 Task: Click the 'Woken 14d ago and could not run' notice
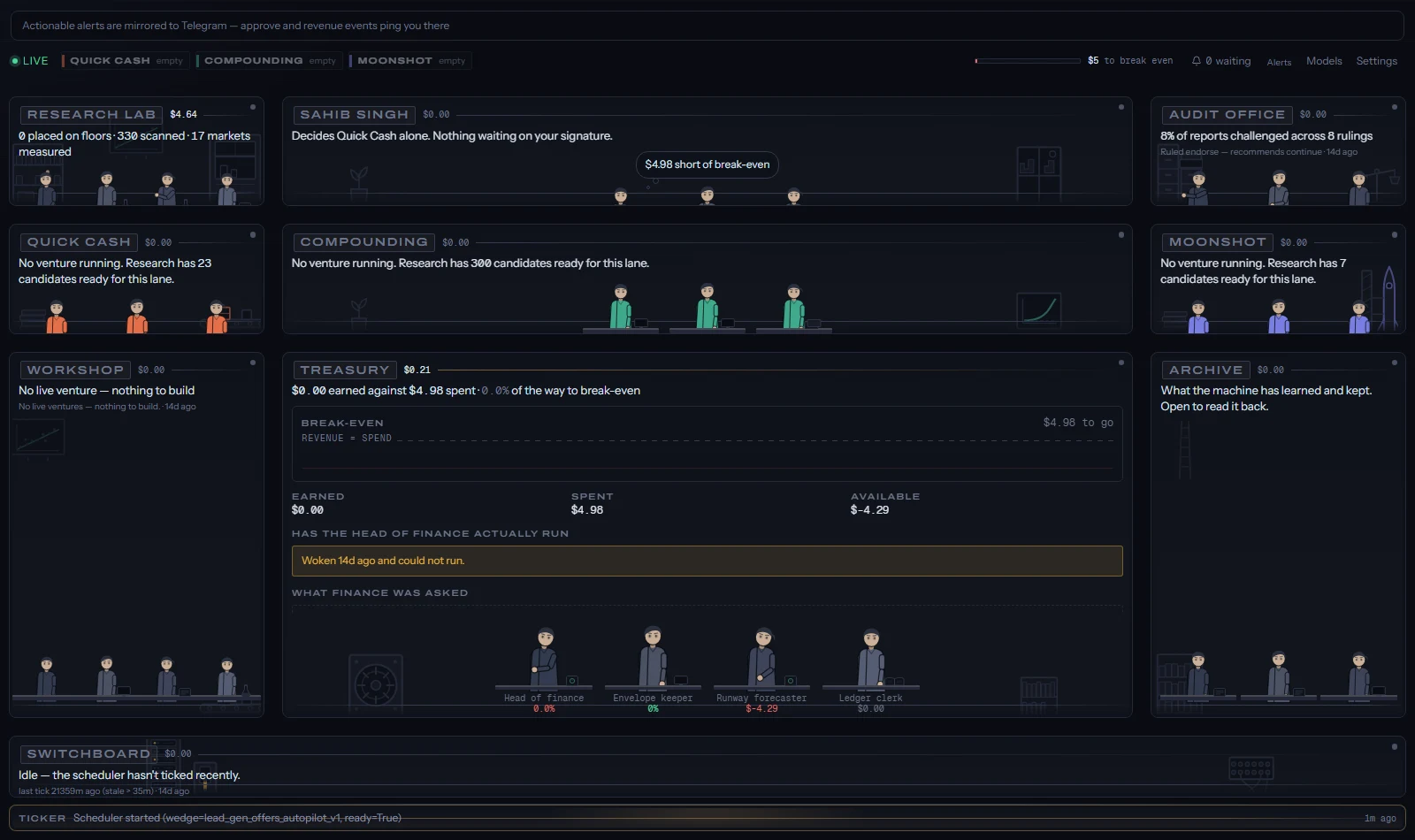pos(707,561)
